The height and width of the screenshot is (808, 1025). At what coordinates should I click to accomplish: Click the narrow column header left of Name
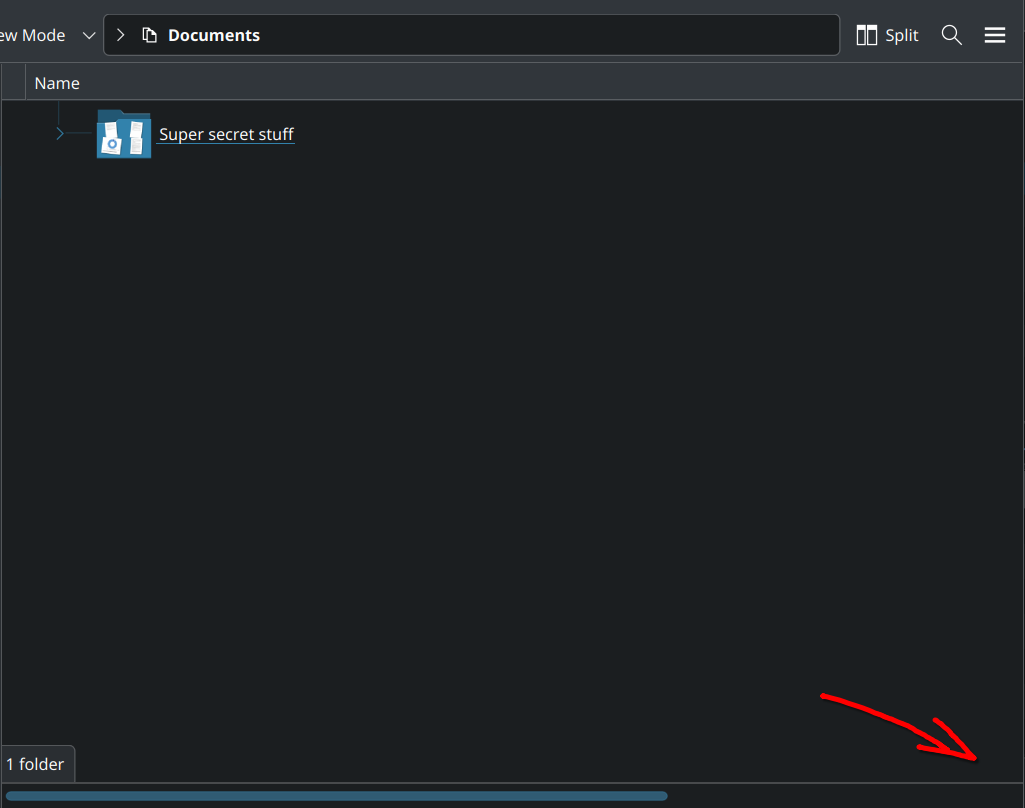click(x=13, y=83)
